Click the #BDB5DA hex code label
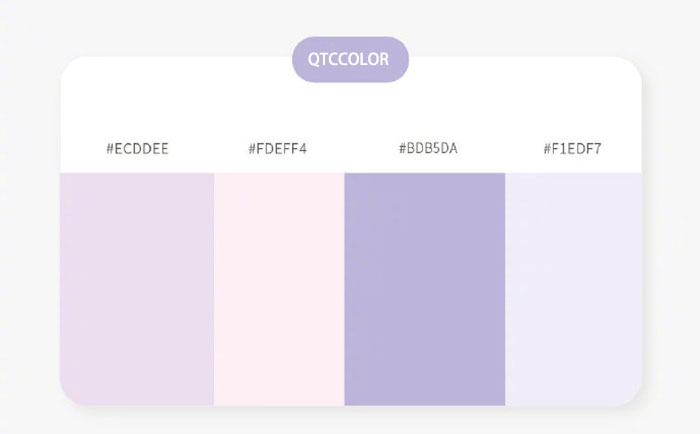700x434 pixels. [428, 149]
